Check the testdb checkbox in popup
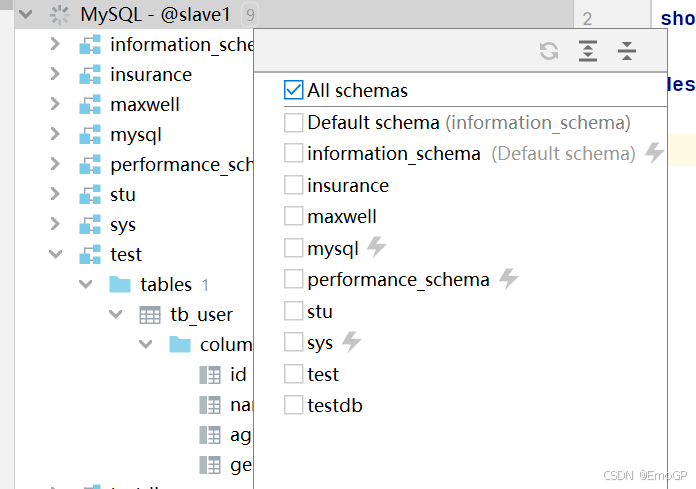 (x=293, y=405)
